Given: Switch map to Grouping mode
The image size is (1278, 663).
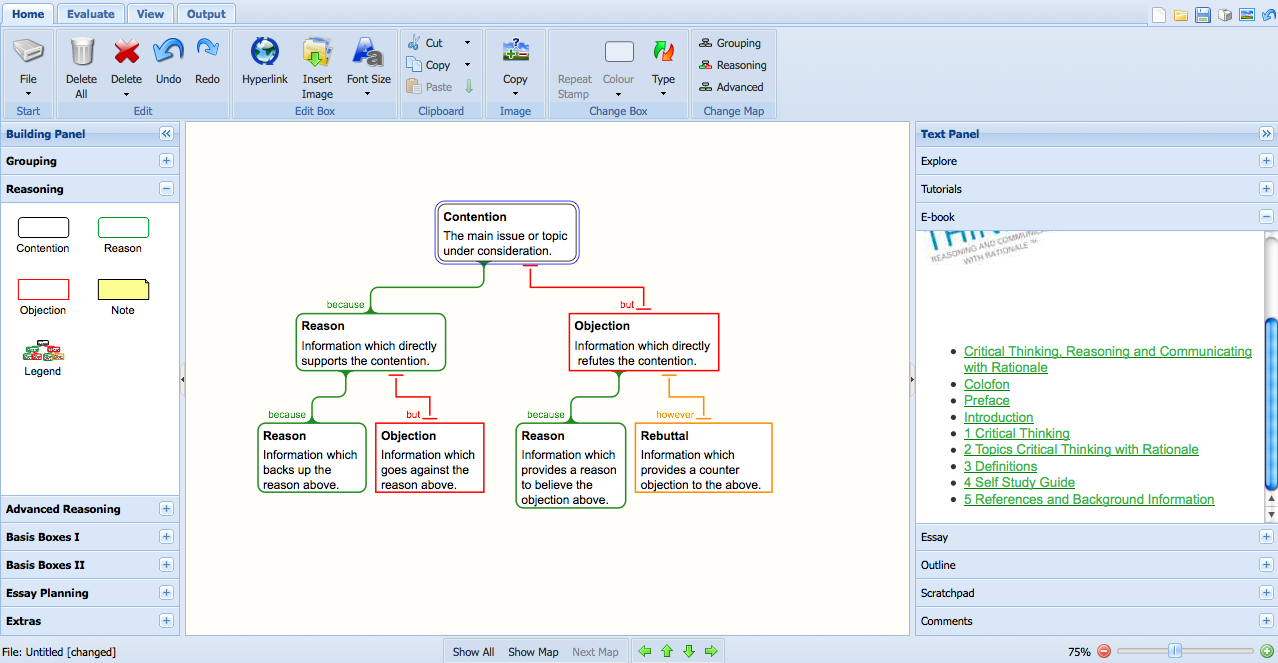Looking at the screenshot, I should [730, 43].
